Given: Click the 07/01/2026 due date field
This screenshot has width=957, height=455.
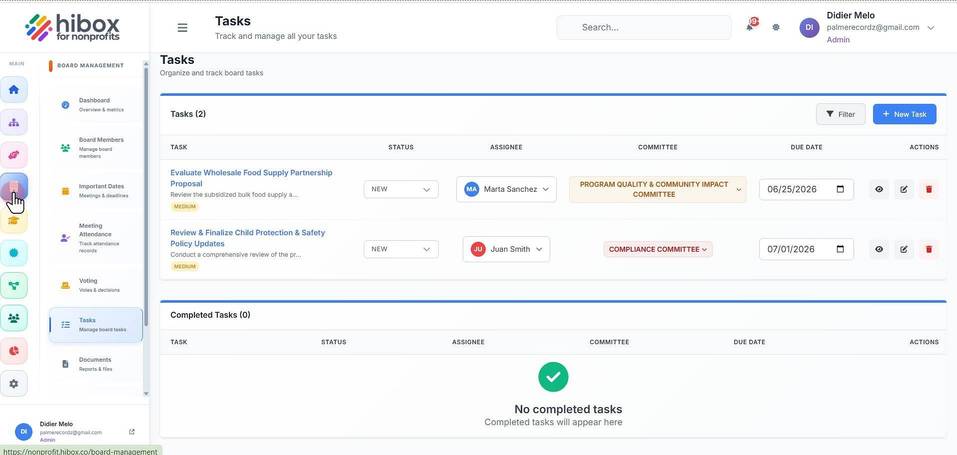Looking at the screenshot, I should [806, 249].
